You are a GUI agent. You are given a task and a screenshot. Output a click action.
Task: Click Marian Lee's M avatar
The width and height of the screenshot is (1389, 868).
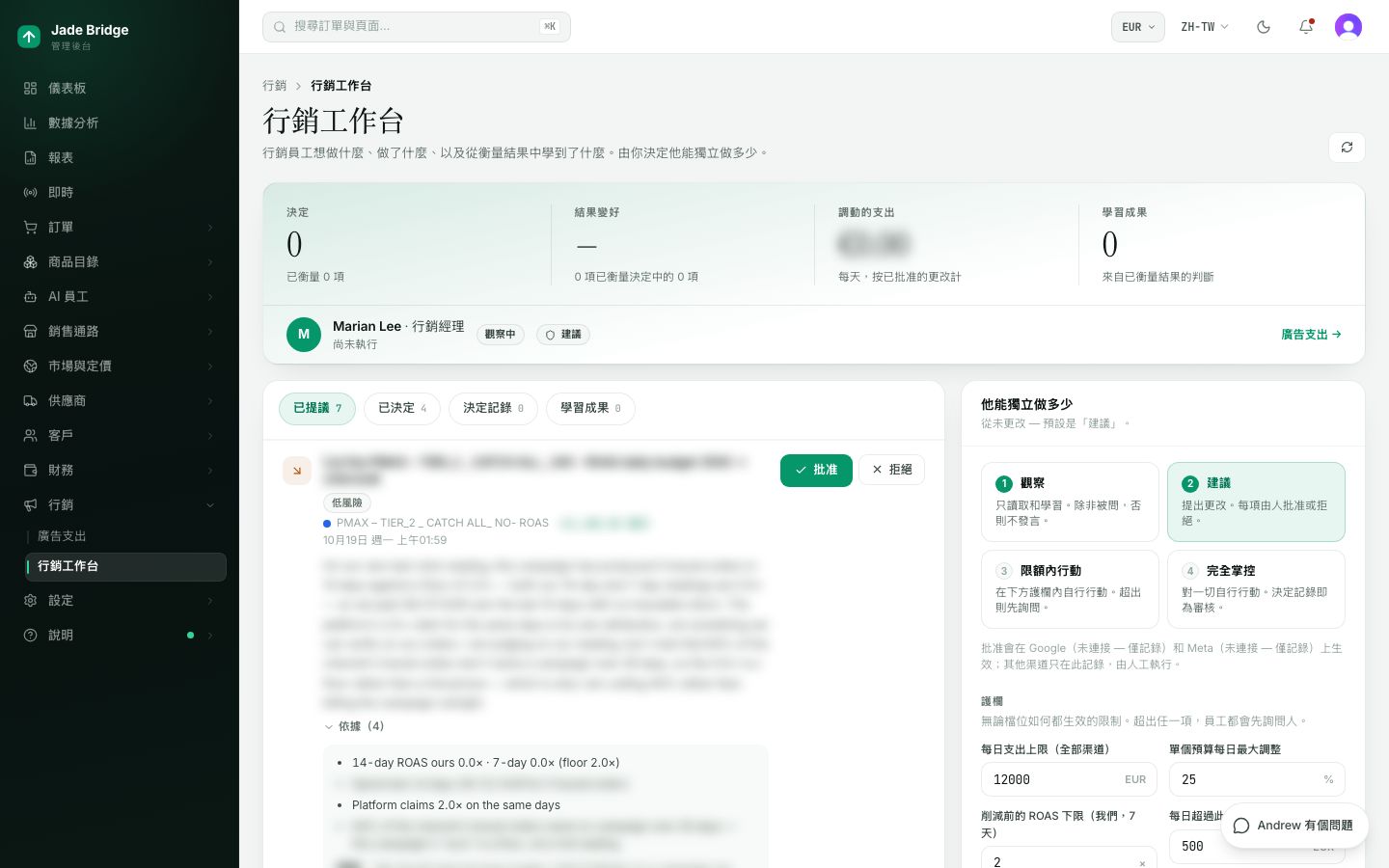[304, 335]
